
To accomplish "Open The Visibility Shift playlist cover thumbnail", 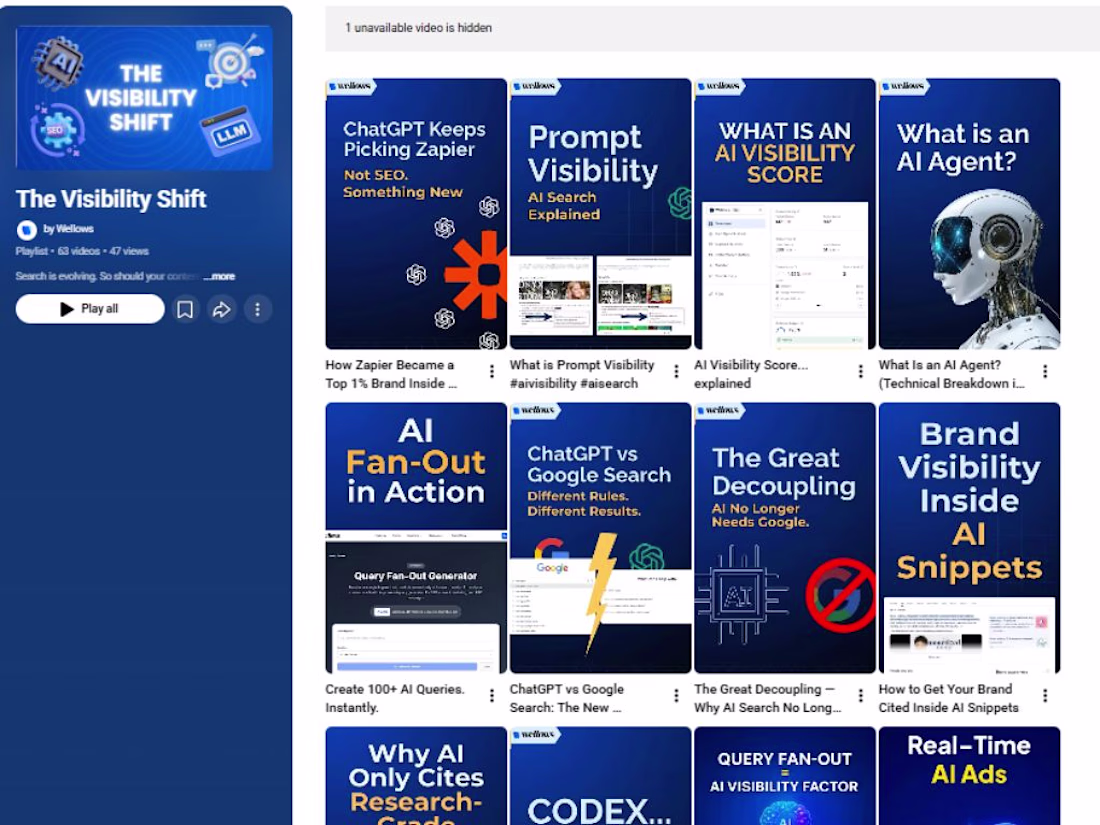I will pyautogui.click(x=145, y=98).
